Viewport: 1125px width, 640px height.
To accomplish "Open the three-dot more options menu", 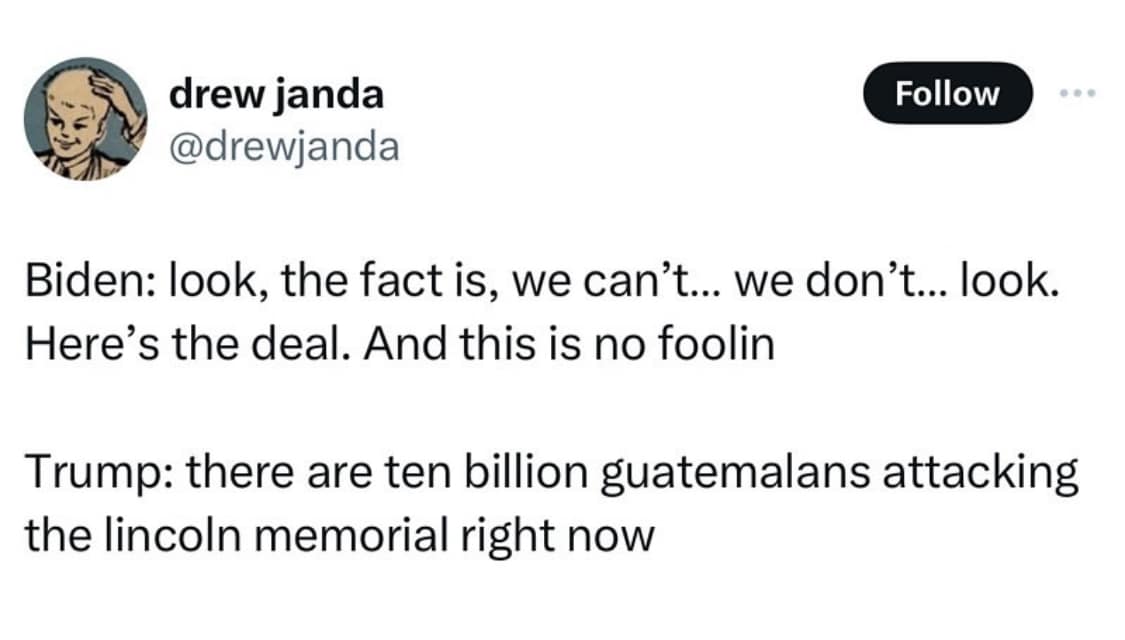I will tap(1079, 94).
